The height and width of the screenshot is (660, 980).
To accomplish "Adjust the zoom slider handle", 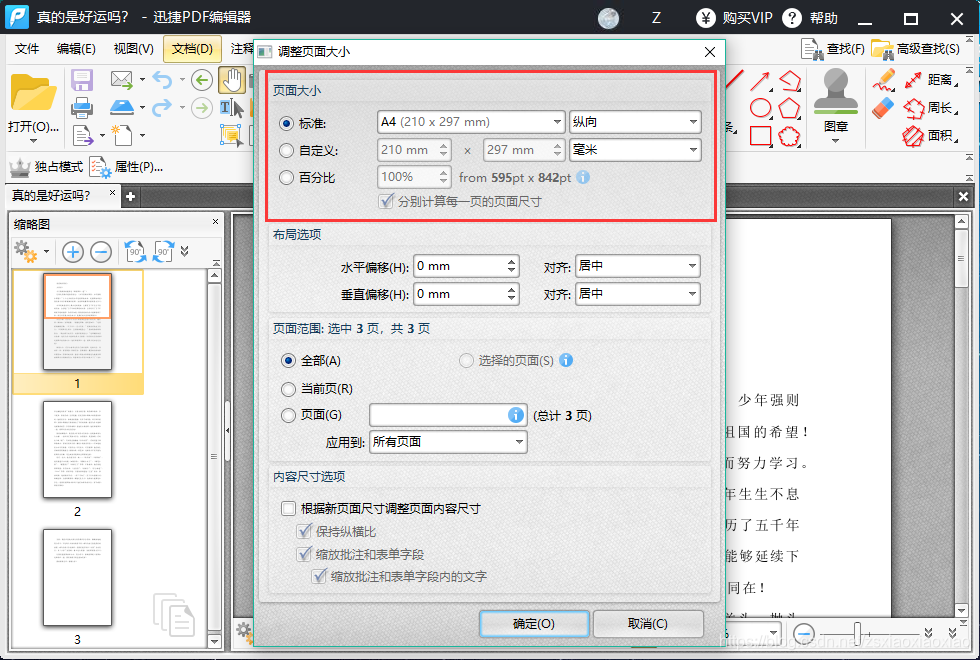I will [858, 632].
